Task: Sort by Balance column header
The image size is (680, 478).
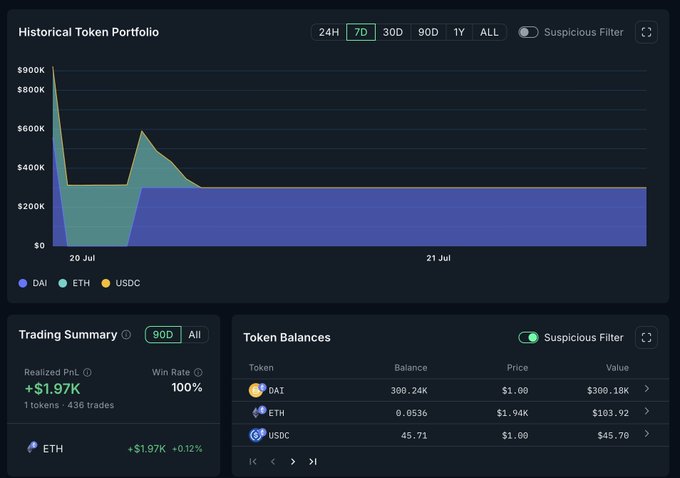Action: (x=411, y=367)
